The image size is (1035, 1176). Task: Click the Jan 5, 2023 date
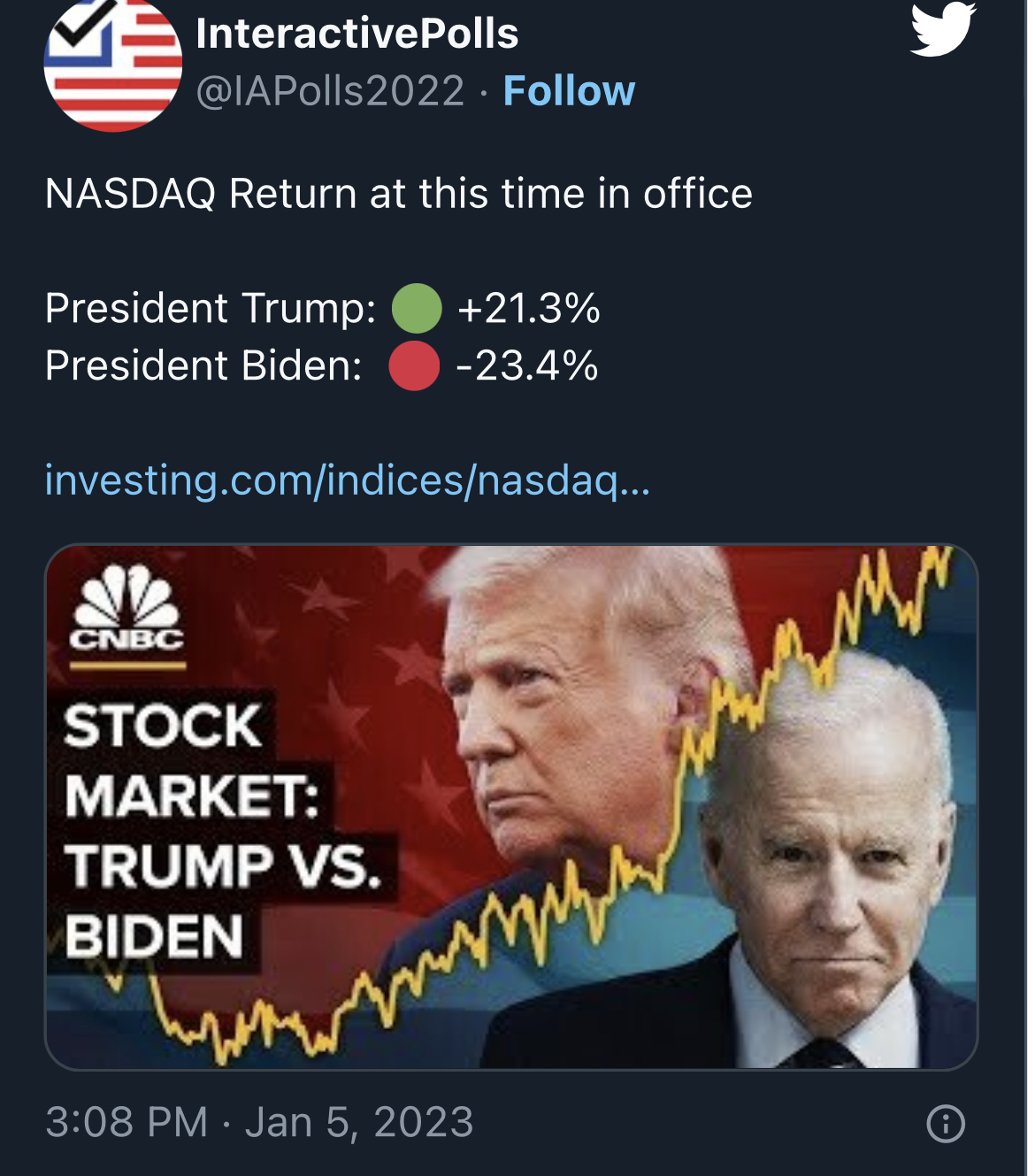(x=359, y=1122)
